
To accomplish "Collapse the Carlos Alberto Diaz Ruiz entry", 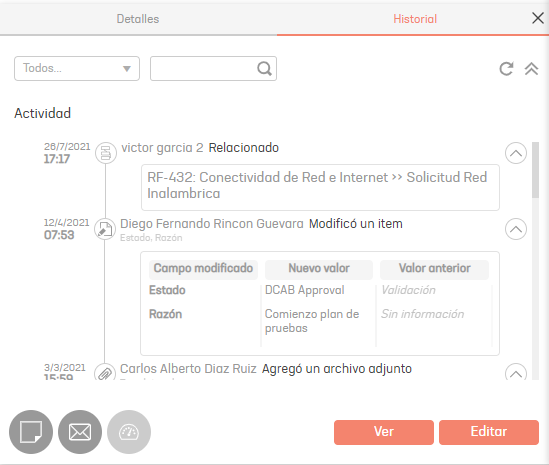I will [x=515, y=373].
